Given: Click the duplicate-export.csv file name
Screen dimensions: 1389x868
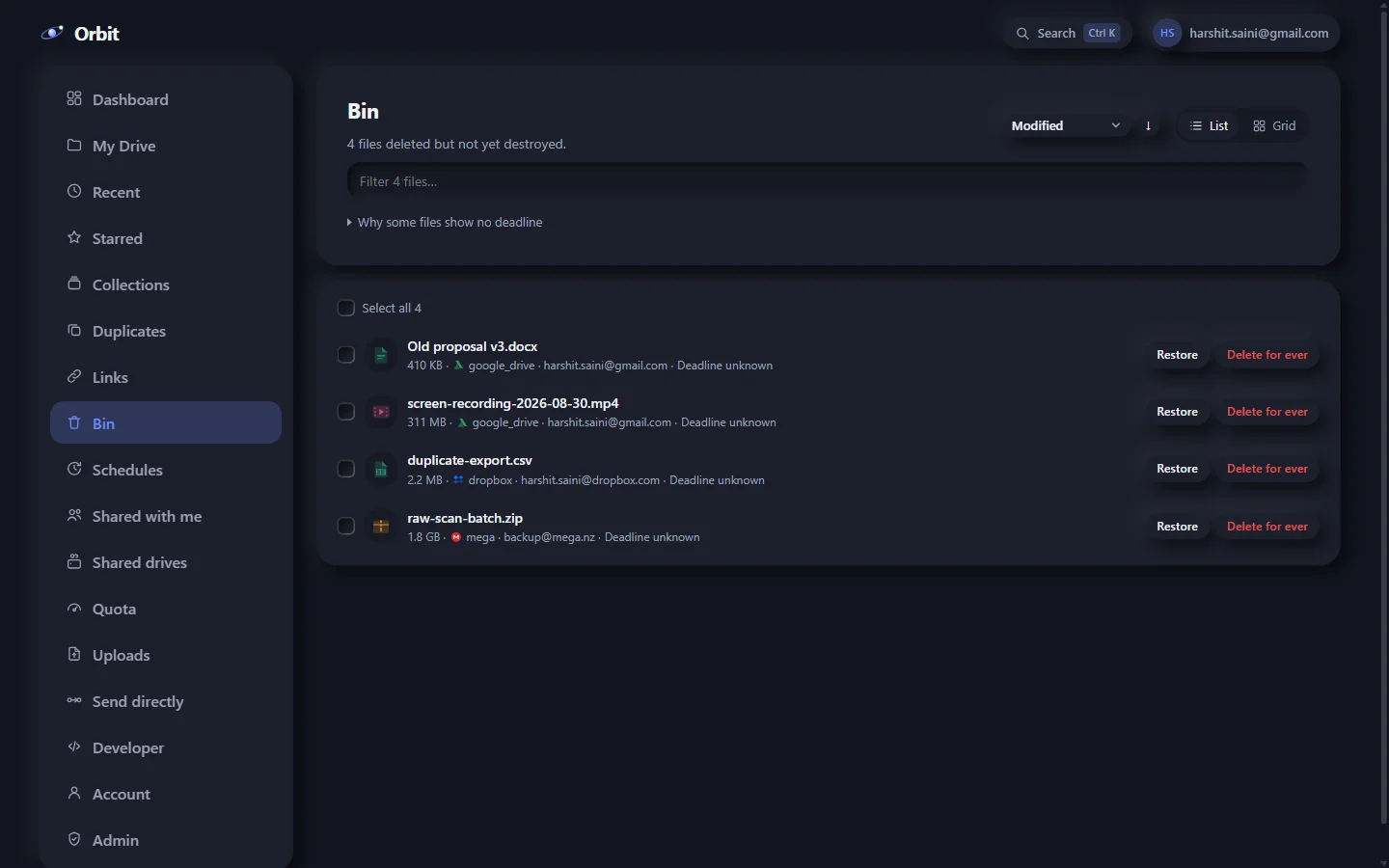Looking at the screenshot, I should [470, 460].
